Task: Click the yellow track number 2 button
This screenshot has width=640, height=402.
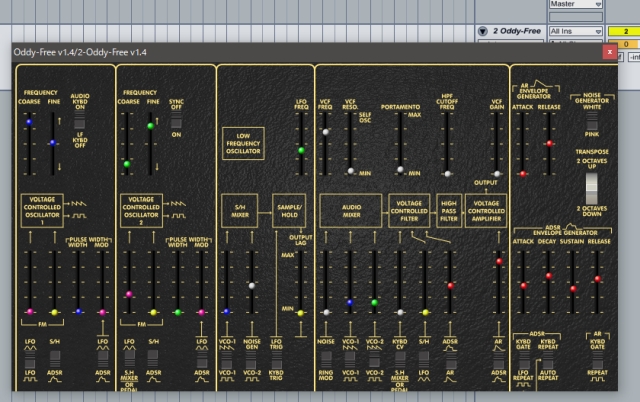Action: pyautogui.click(x=625, y=31)
